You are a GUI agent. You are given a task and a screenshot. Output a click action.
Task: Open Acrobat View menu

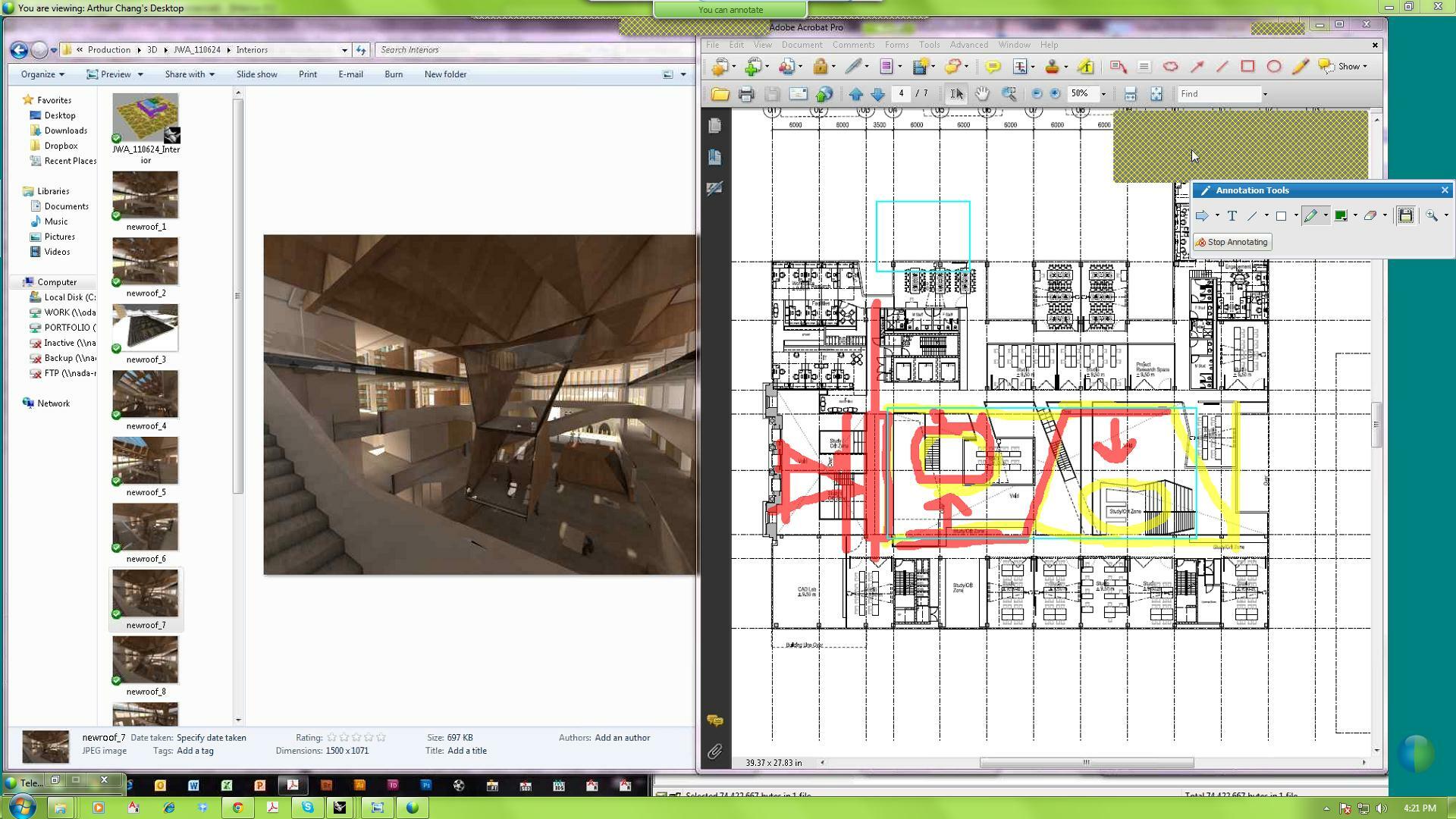[x=763, y=45]
